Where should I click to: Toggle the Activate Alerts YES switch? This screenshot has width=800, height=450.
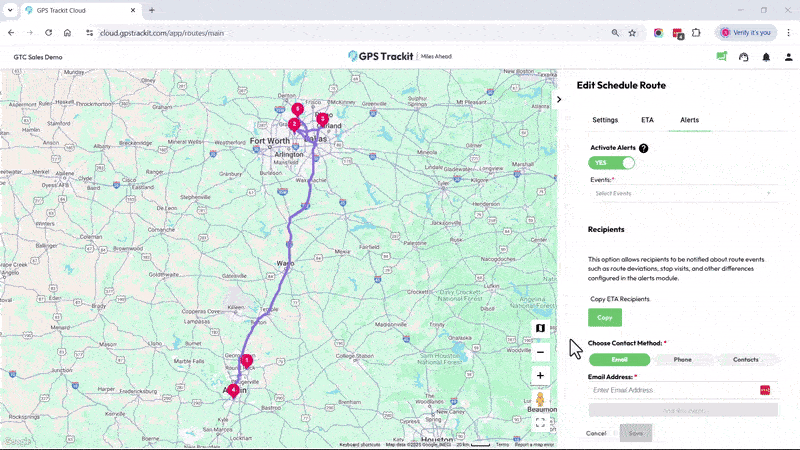[611, 163]
